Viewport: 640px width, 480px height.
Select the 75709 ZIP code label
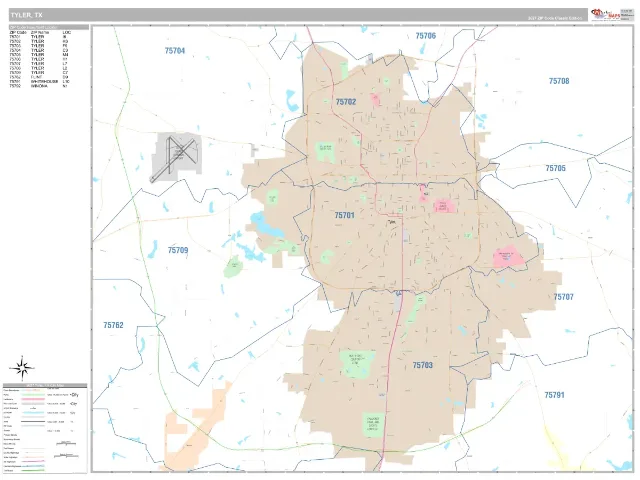click(x=178, y=250)
